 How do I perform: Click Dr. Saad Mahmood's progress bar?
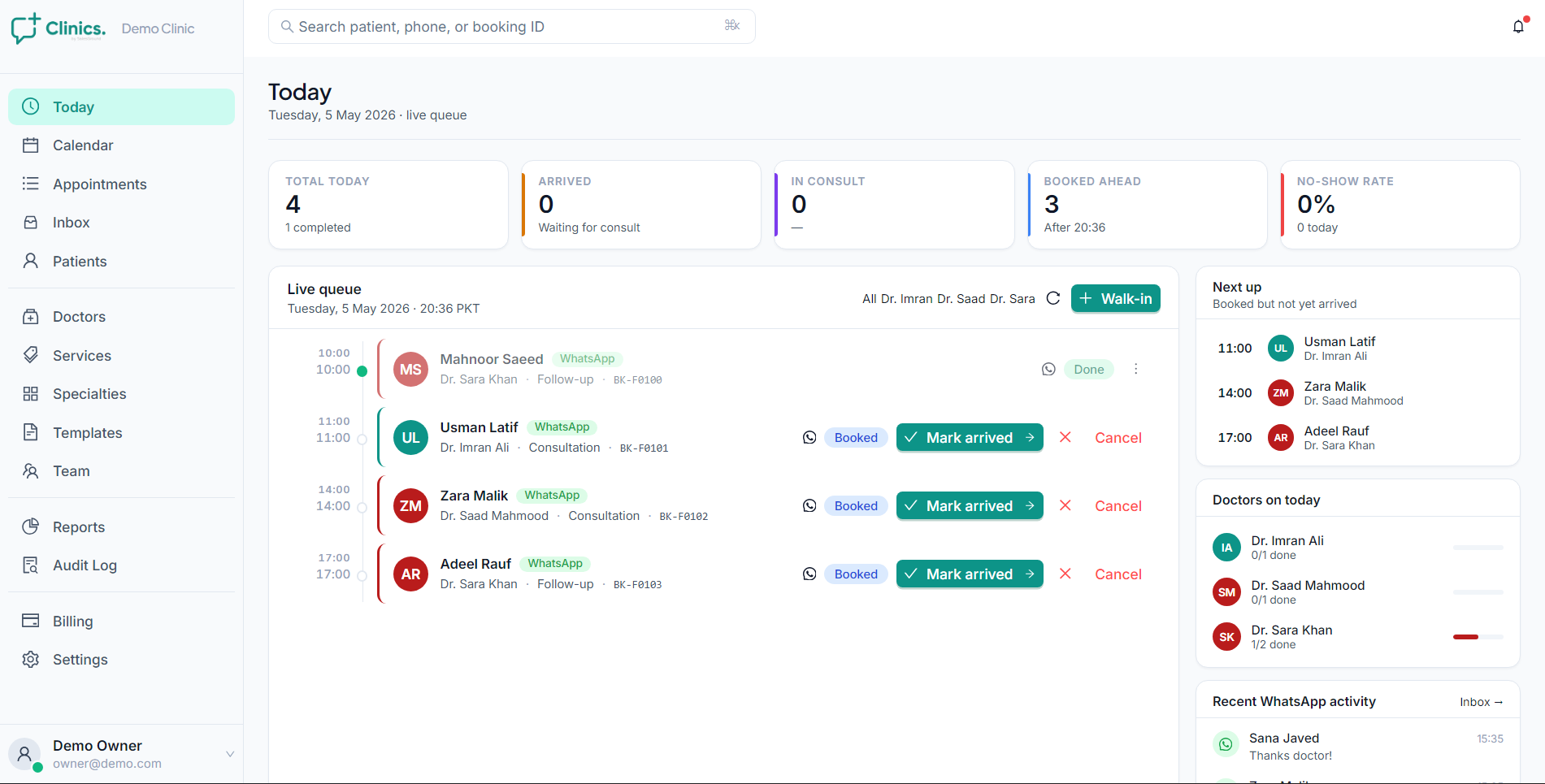1478,592
